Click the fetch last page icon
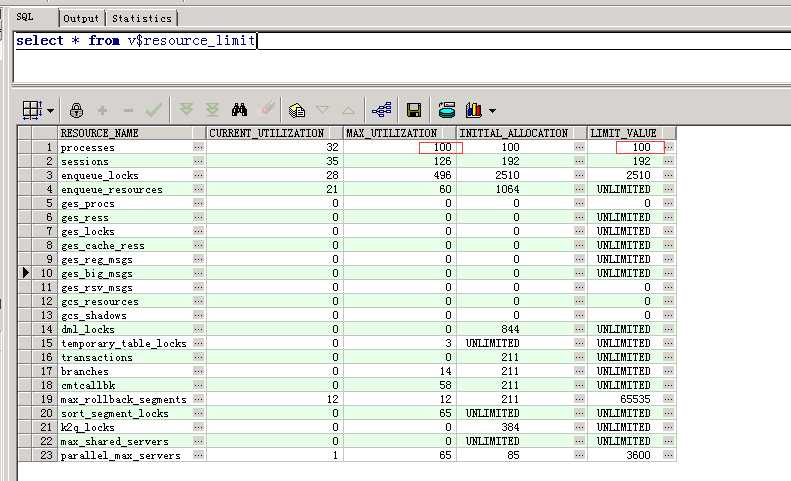This screenshot has height=481, width=791. point(212,109)
